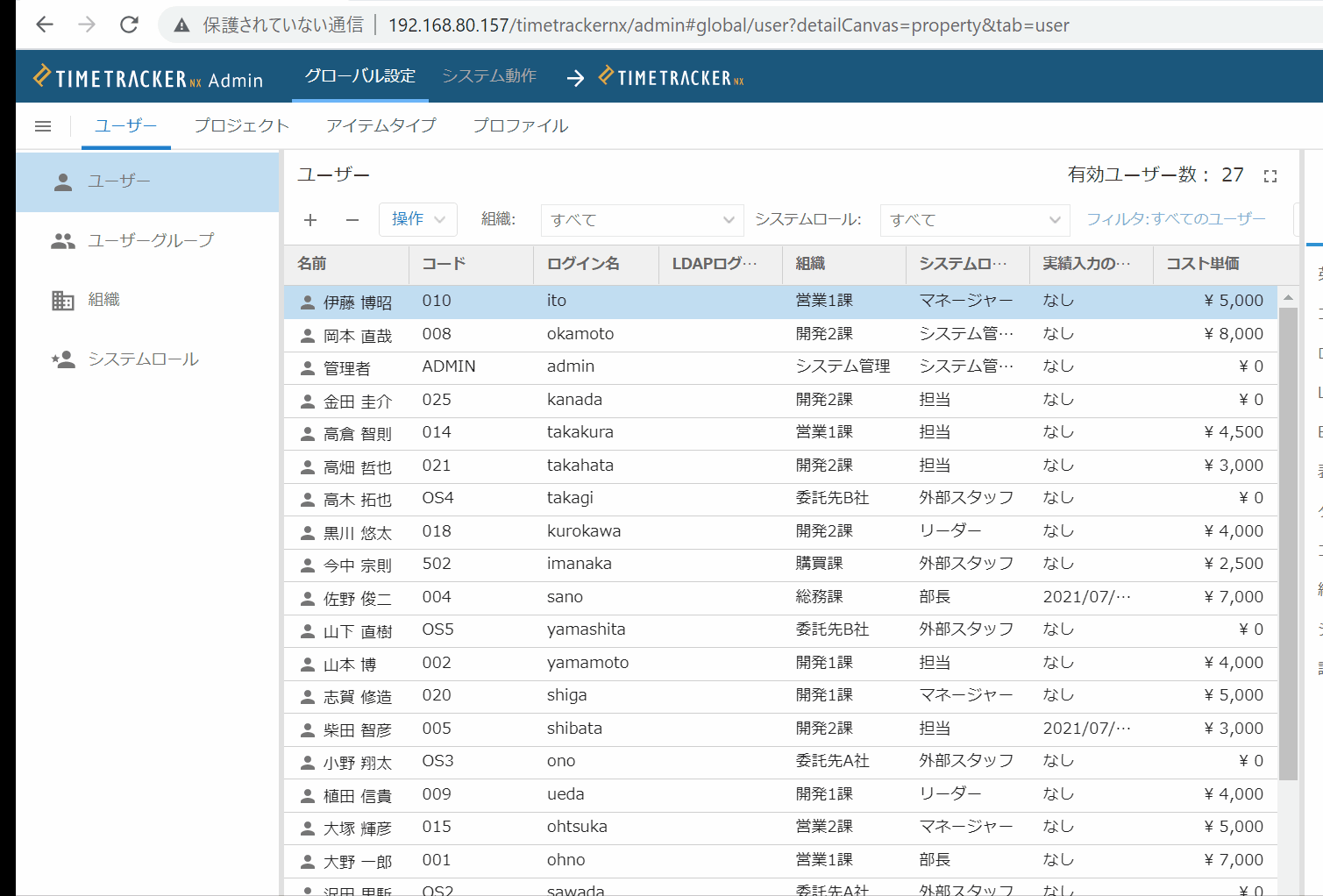
Task: Click the フィルタ:すべてのユーザー link
Action: click(x=1176, y=219)
